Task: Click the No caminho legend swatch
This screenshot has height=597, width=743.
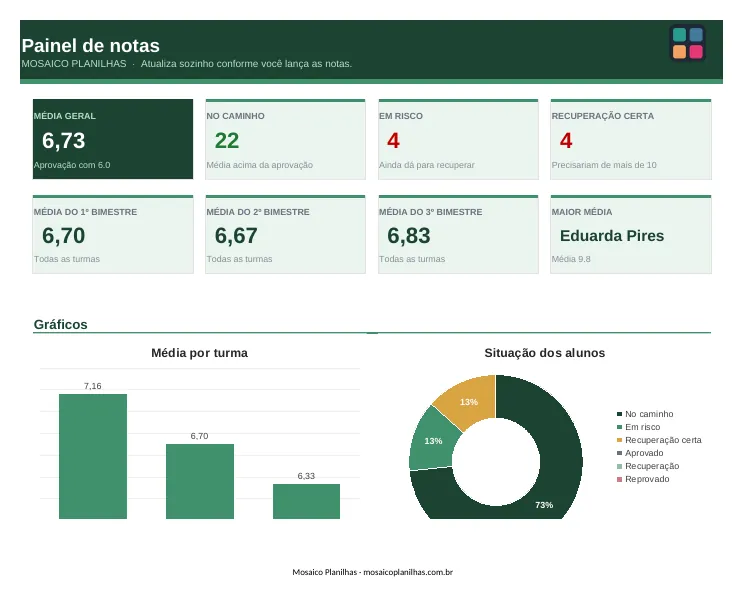Action: point(619,414)
